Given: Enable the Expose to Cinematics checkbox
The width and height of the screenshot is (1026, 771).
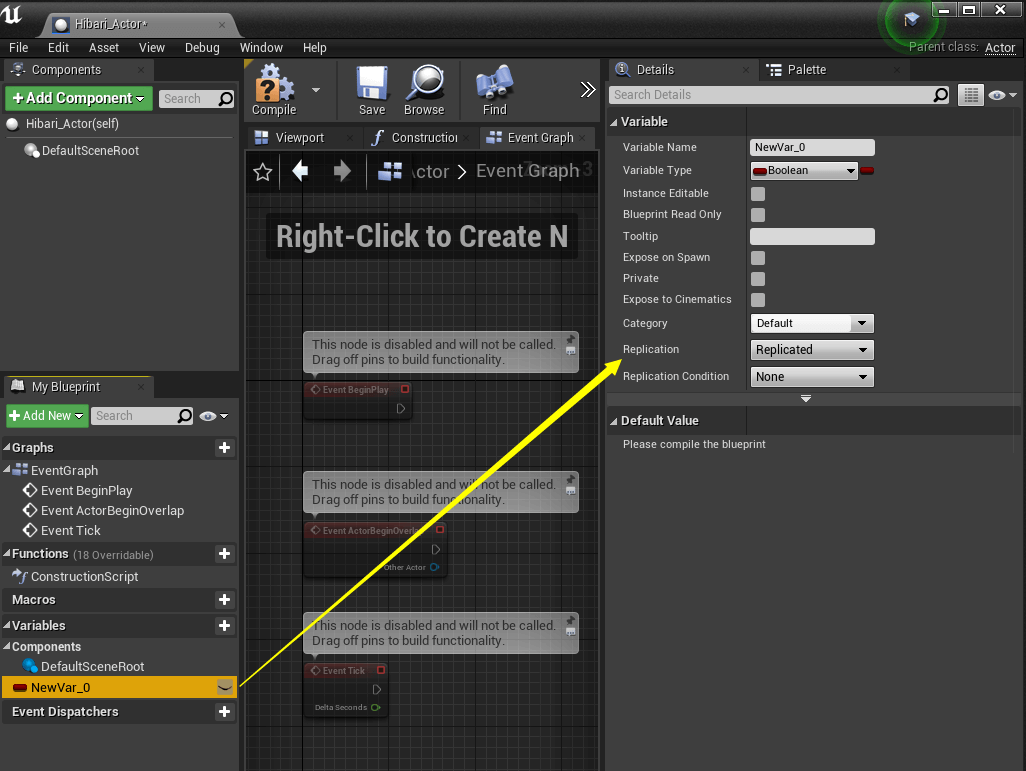Looking at the screenshot, I should click(x=758, y=300).
